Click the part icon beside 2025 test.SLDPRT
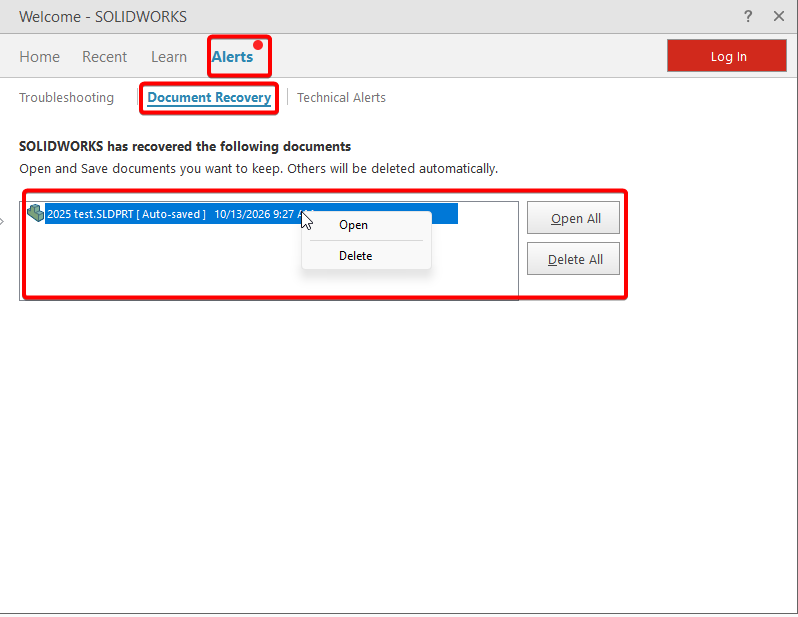Viewport: 798px width, 617px height. [36, 213]
